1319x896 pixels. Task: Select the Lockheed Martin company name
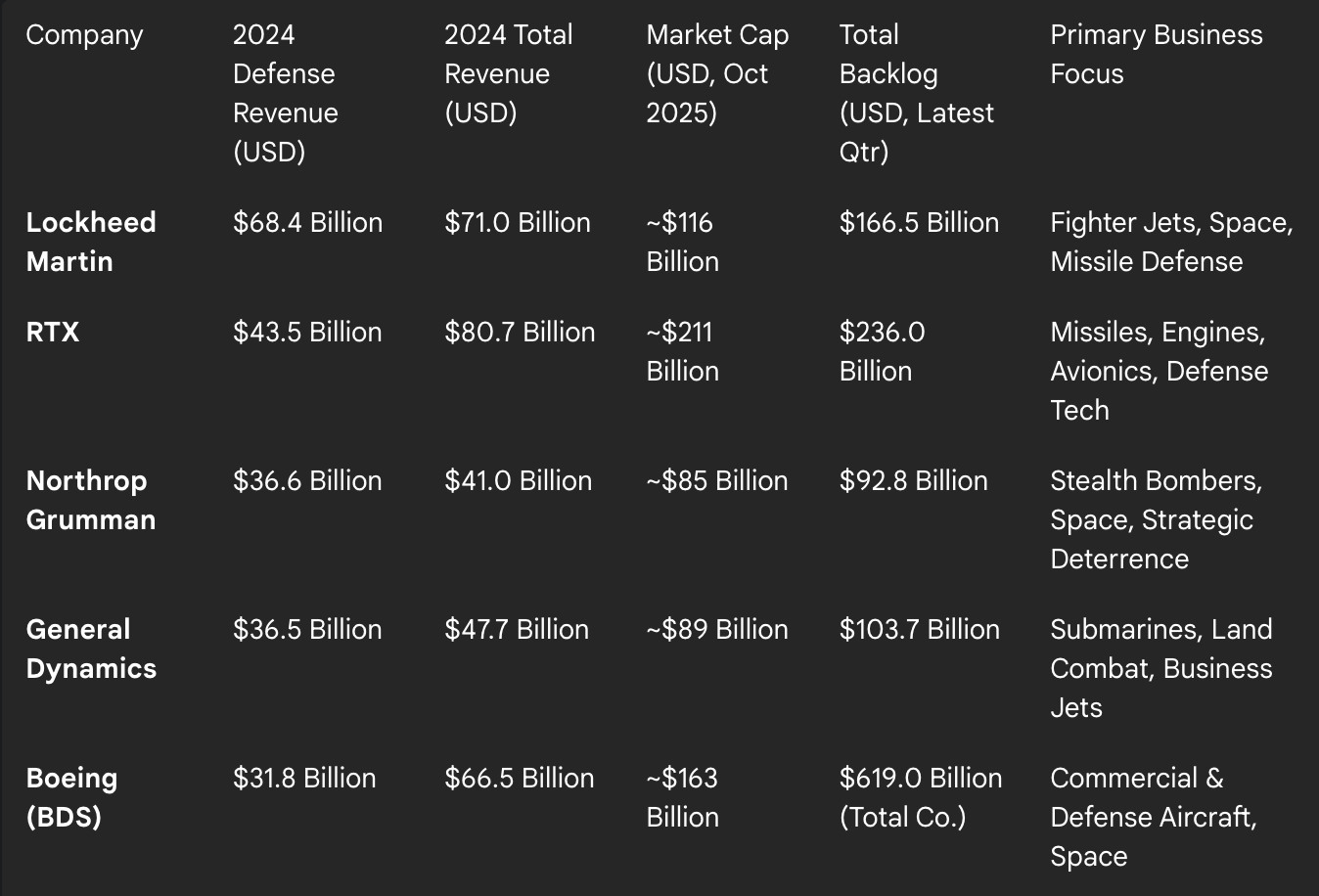(91, 242)
